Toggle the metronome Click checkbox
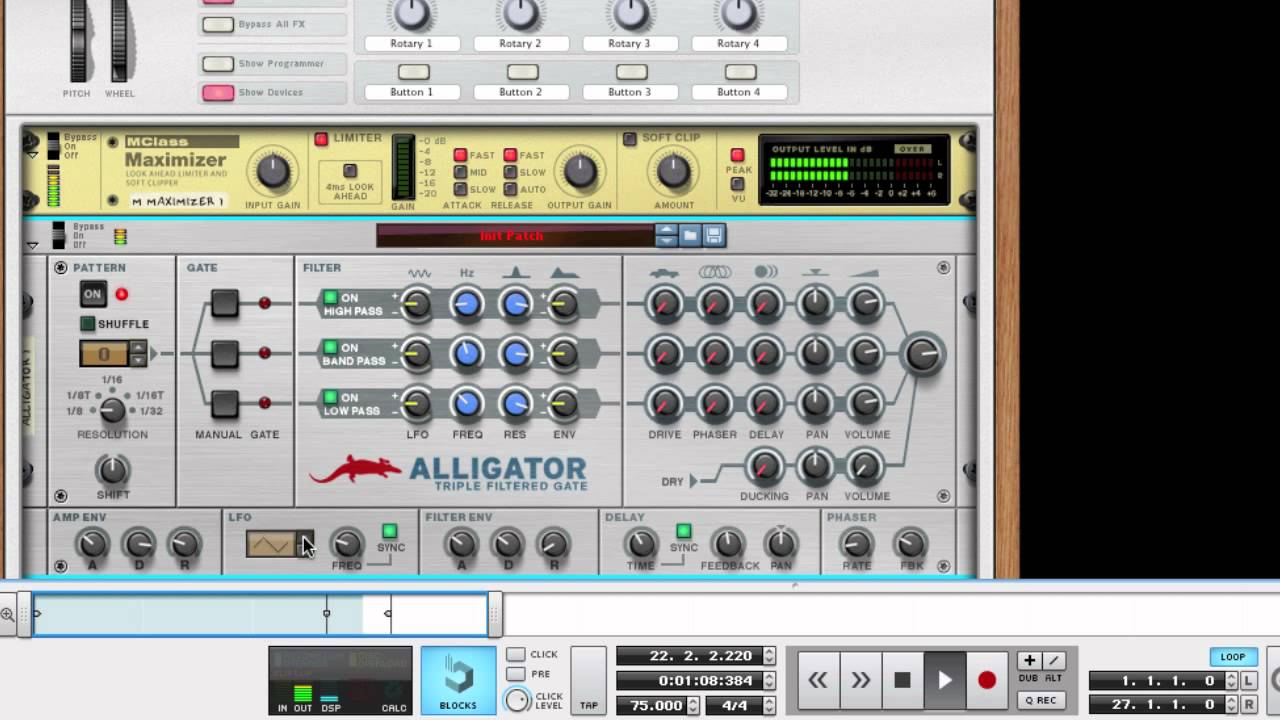1280x720 pixels. [x=516, y=655]
